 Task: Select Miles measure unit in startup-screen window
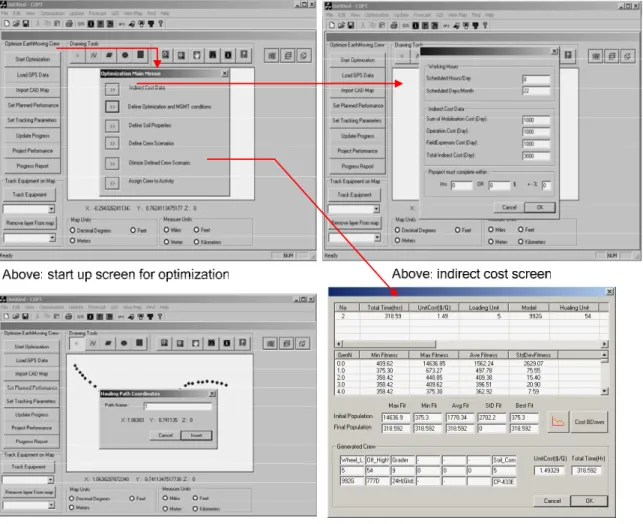(x=166, y=230)
